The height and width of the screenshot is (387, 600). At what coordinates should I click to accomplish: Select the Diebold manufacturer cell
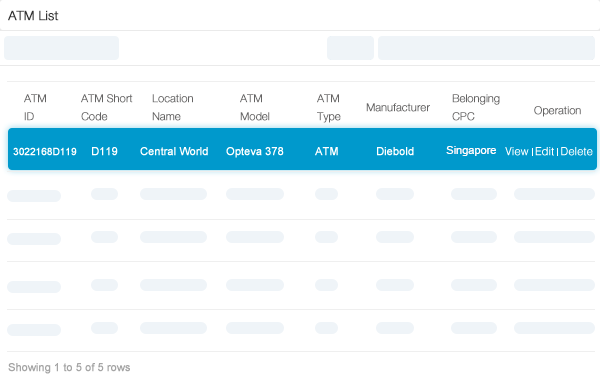(x=395, y=152)
